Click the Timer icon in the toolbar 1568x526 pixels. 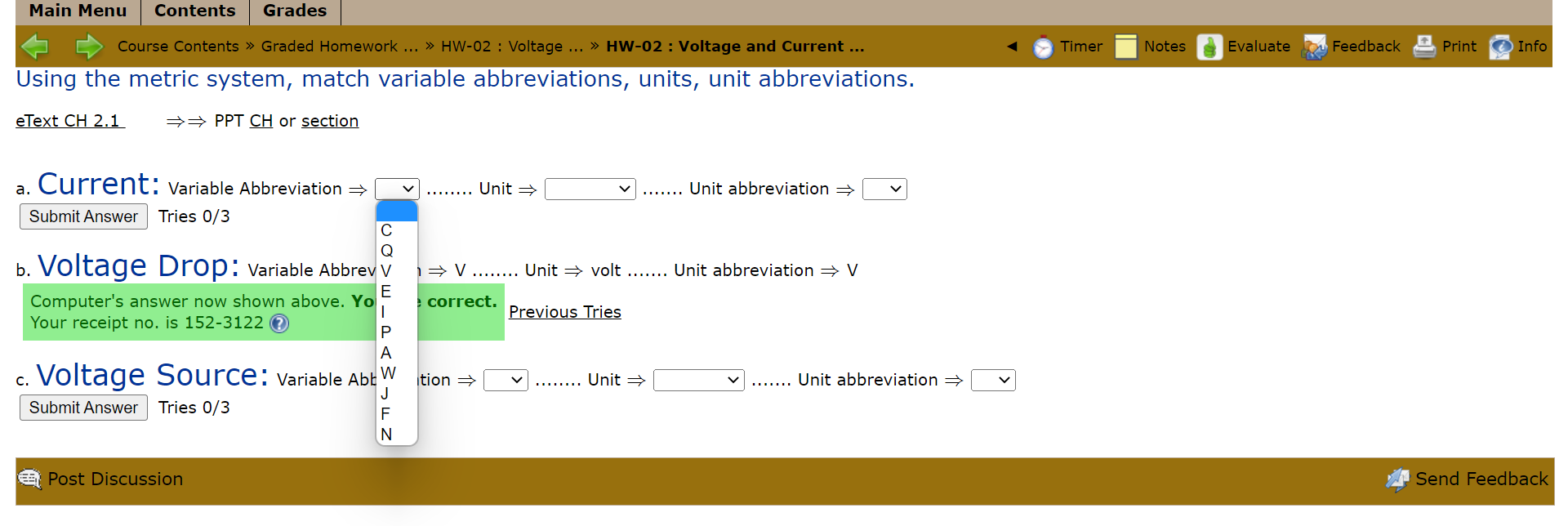point(1044,47)
